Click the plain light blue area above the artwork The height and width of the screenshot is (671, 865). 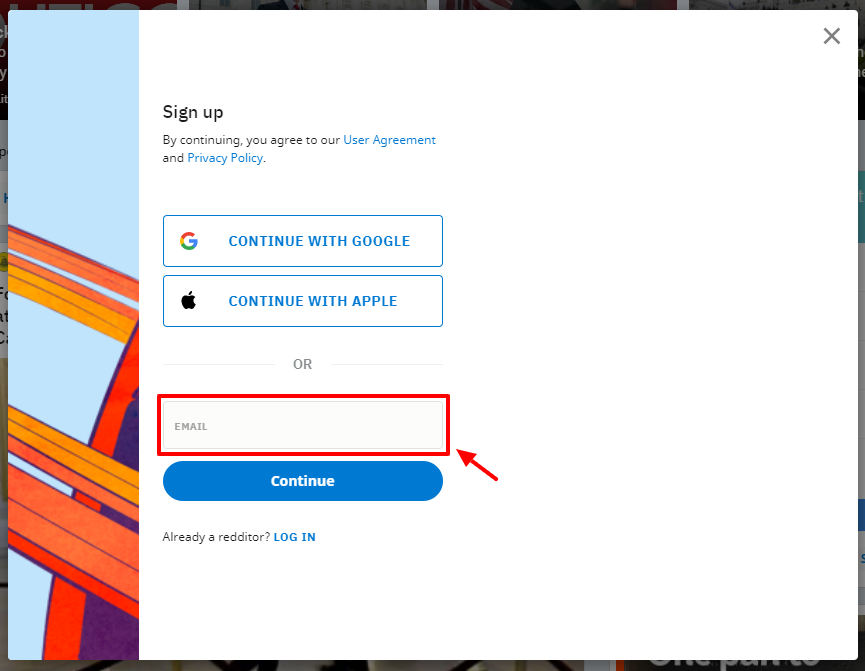tap(73, 110)
